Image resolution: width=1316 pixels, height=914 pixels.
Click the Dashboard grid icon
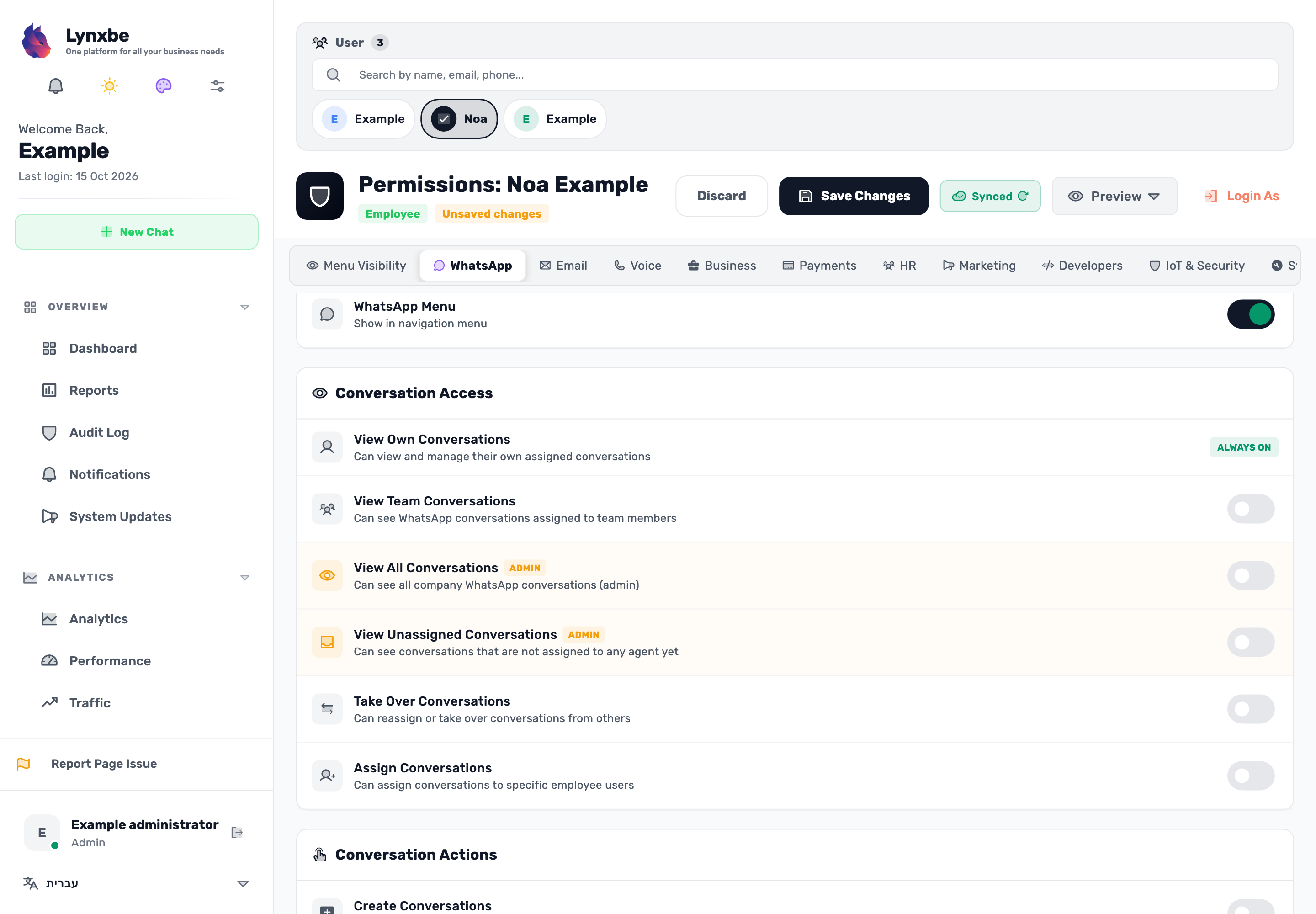coord(49,348)
